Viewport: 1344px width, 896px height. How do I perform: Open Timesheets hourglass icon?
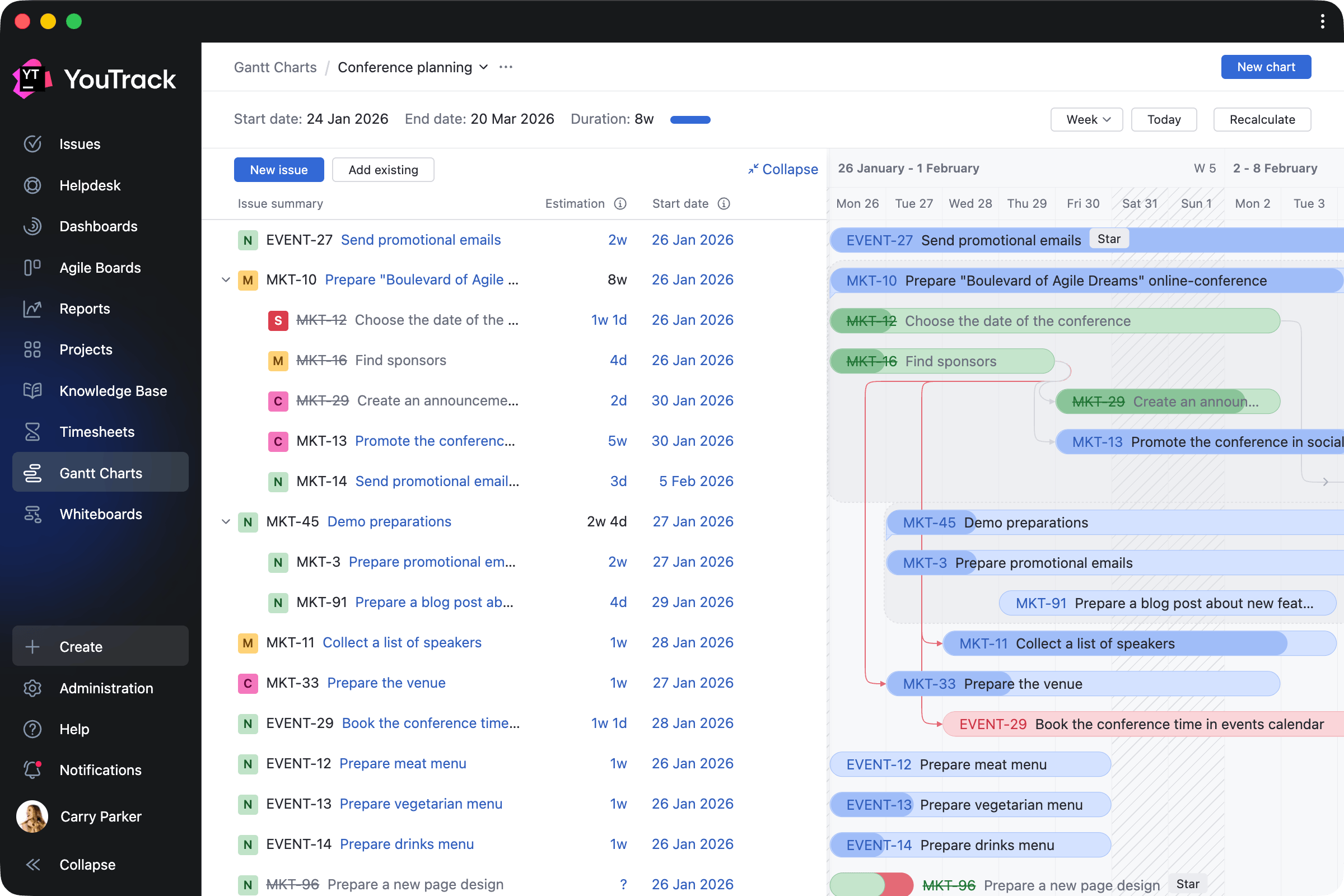pos(32,432)
